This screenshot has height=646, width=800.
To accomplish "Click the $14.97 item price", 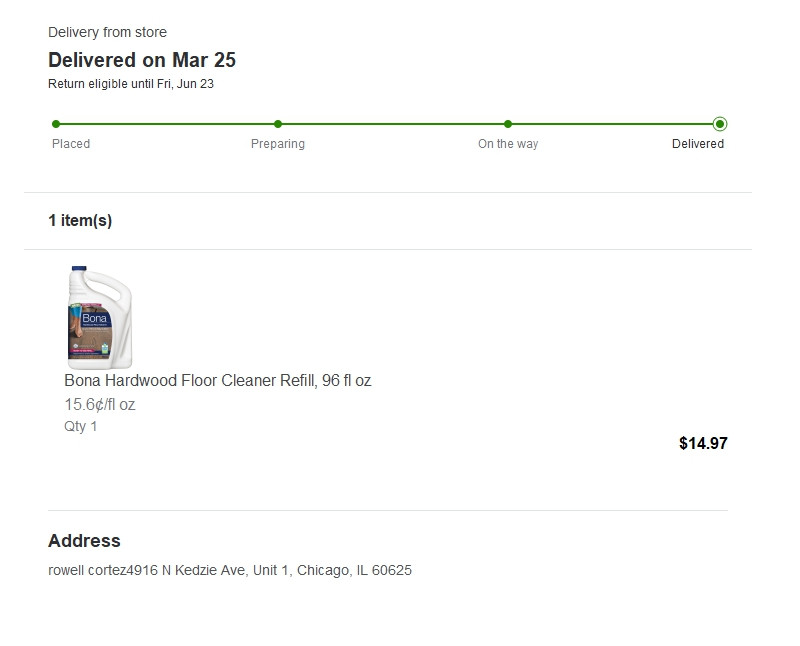I will pos(703,443).
